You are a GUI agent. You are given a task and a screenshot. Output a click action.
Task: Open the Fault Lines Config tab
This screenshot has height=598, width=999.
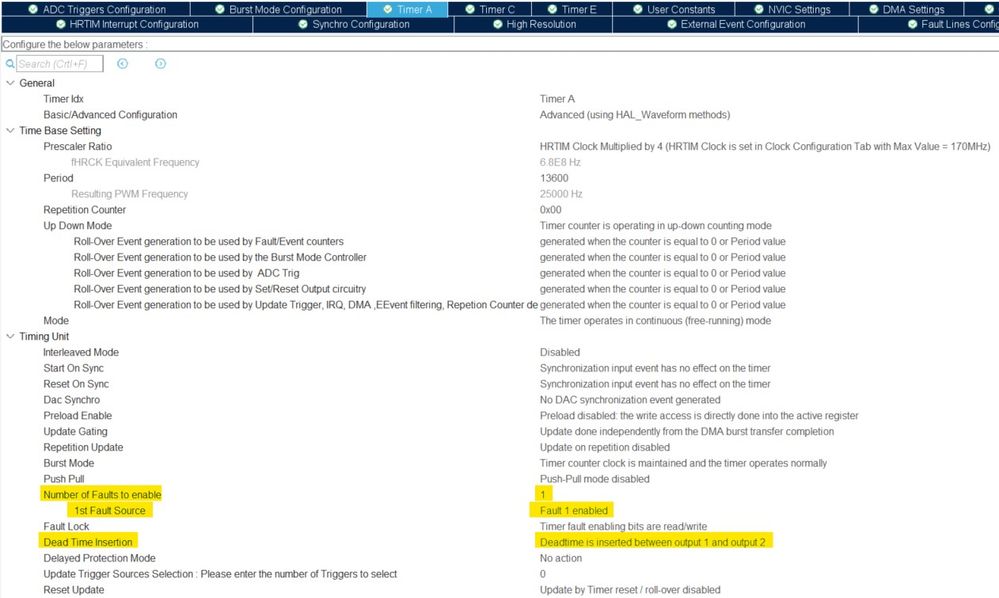[929, 24]
